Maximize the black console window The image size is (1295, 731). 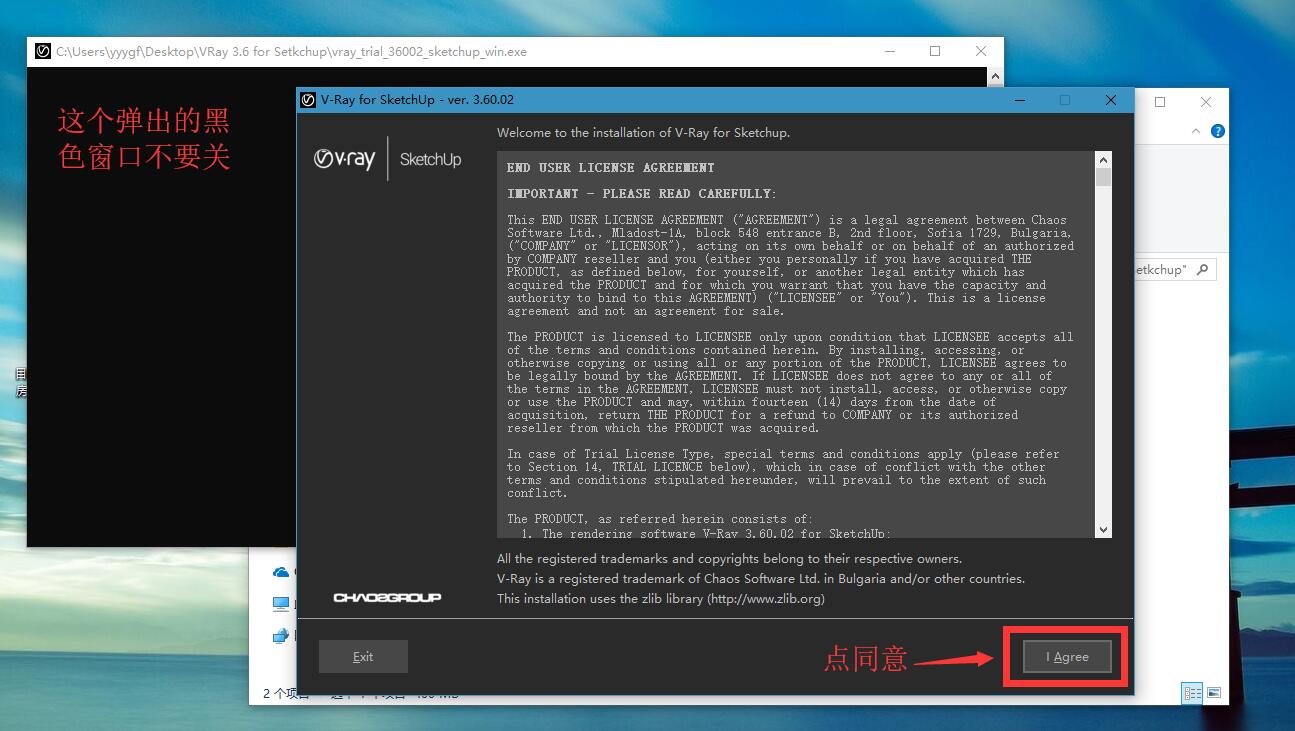[935, 51]
